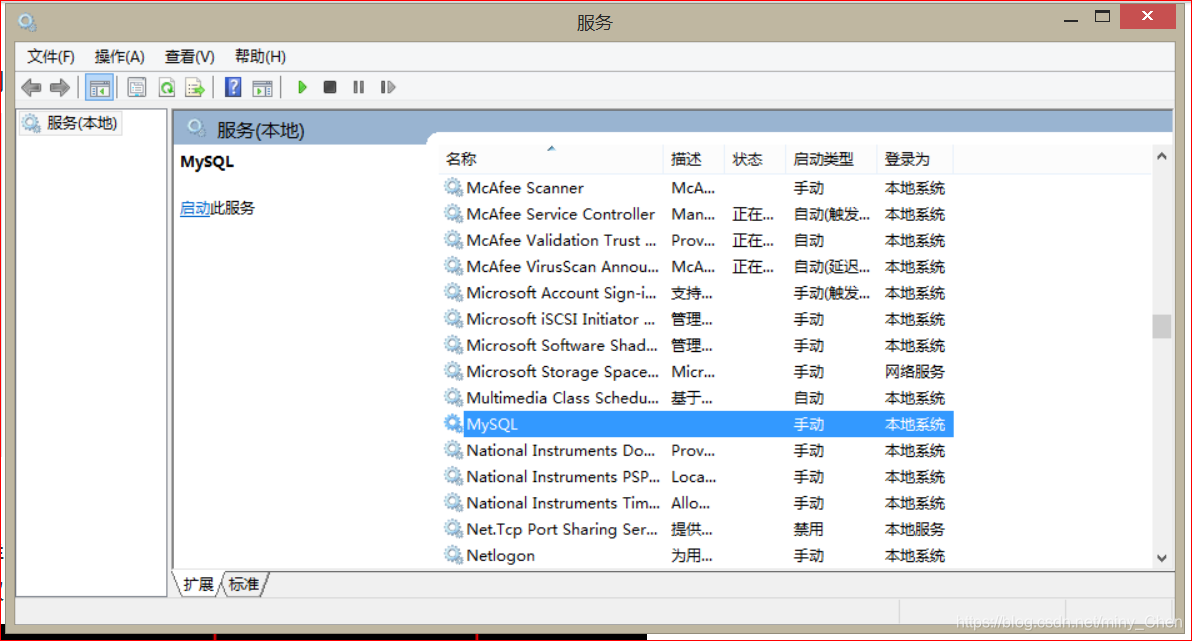Switch to the 扩展 tab
The width and height of the screenshot is (1192, 641).
(198, 584)
